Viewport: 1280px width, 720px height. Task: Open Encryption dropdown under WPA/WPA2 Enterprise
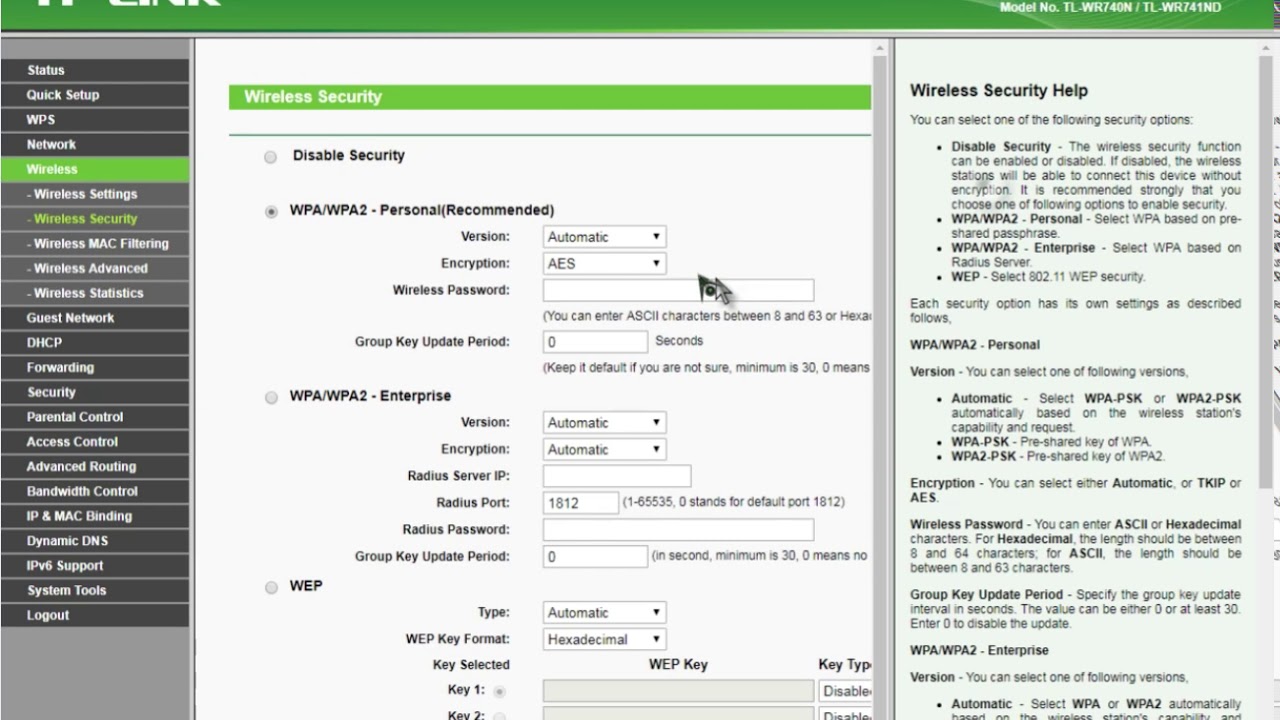click(x=604, y=450)
